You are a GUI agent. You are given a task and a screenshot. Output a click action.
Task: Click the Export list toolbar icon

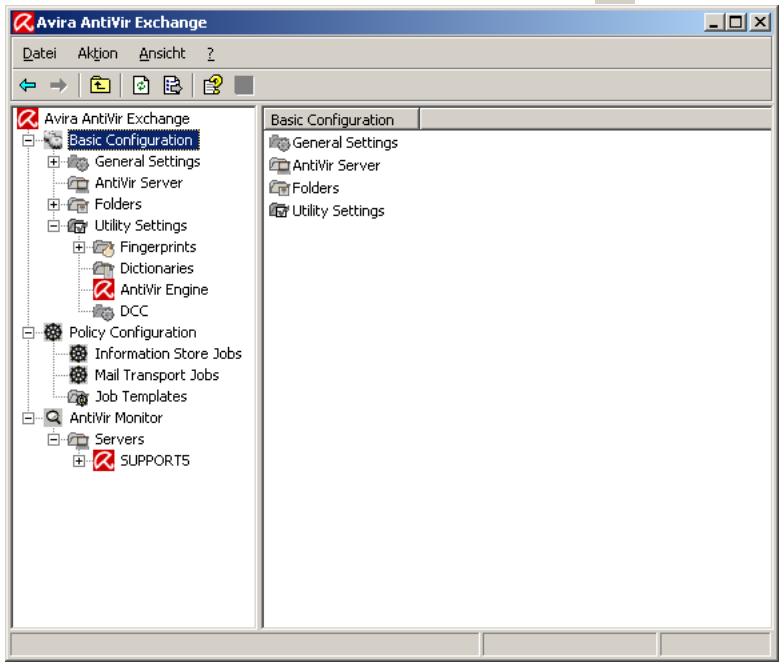(x=173, y=85)
